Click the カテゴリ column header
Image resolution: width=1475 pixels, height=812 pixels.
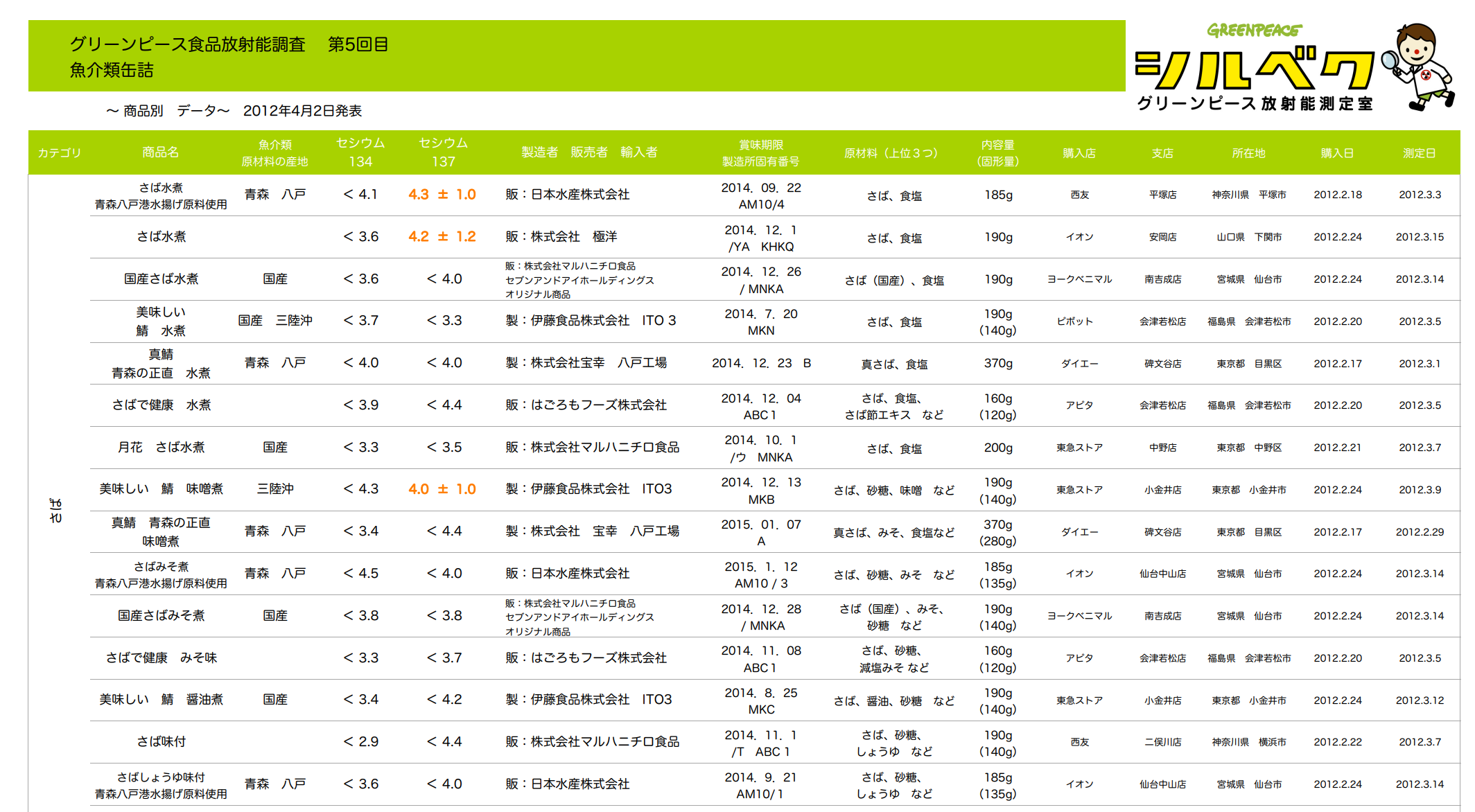click(60, 152)
